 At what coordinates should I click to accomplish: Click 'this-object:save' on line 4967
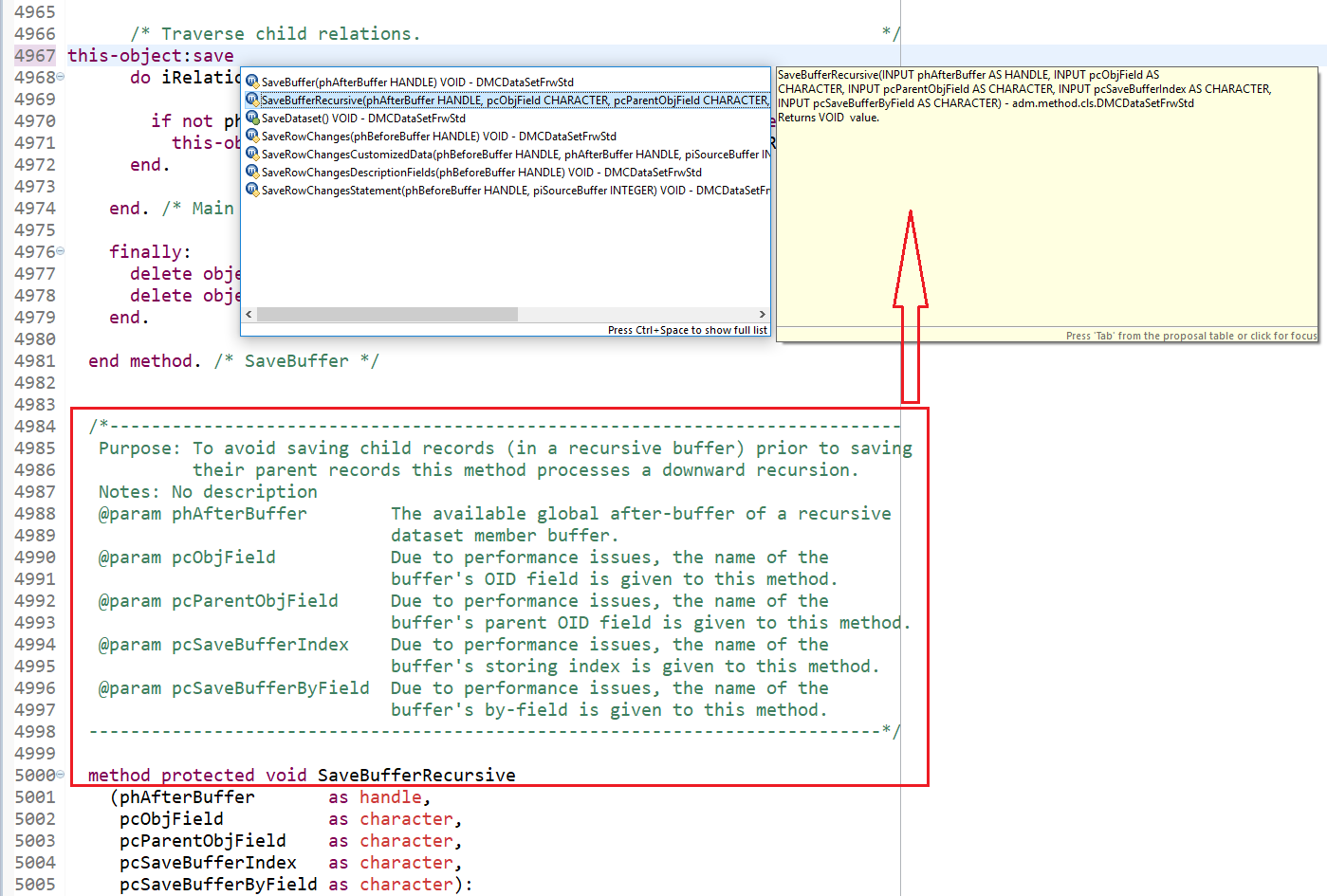click(x=151, y=56)
